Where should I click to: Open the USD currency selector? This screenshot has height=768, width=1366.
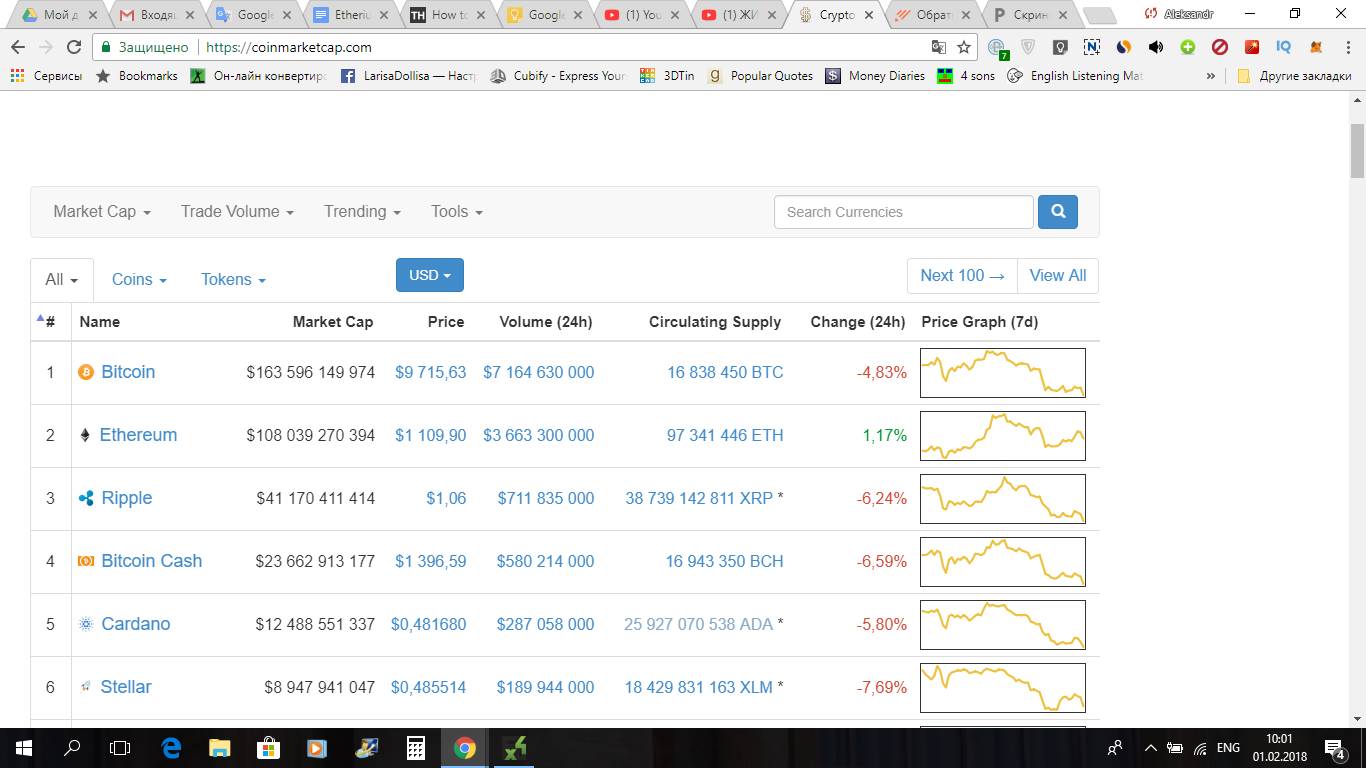(x=429, y=275)
